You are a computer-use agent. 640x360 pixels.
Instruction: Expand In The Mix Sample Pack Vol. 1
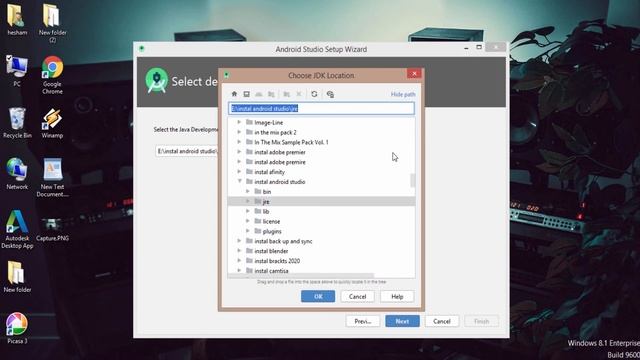click(240, 142)
